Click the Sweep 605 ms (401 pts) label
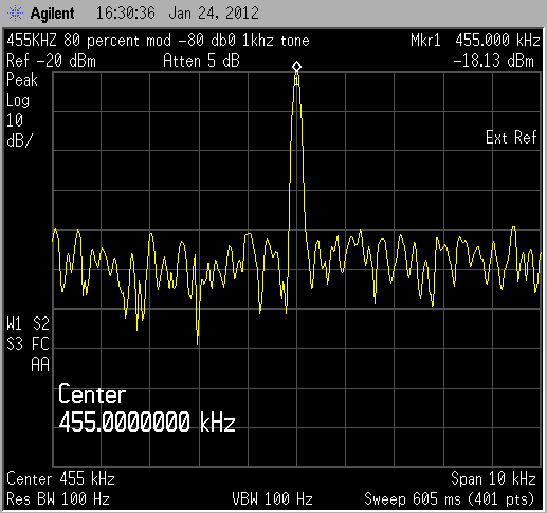The height and width of the screenshot is (513, 547). [449, 499]
